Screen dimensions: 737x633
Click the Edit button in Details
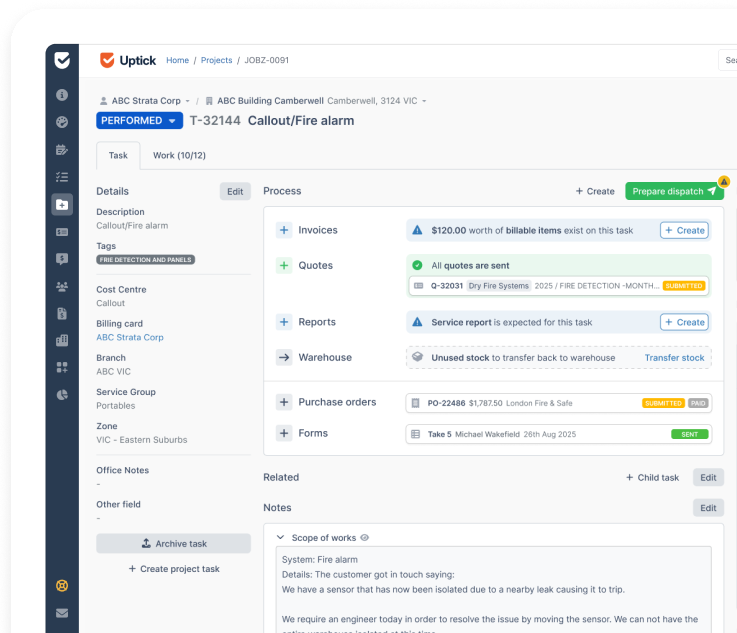tap(235, 191)
